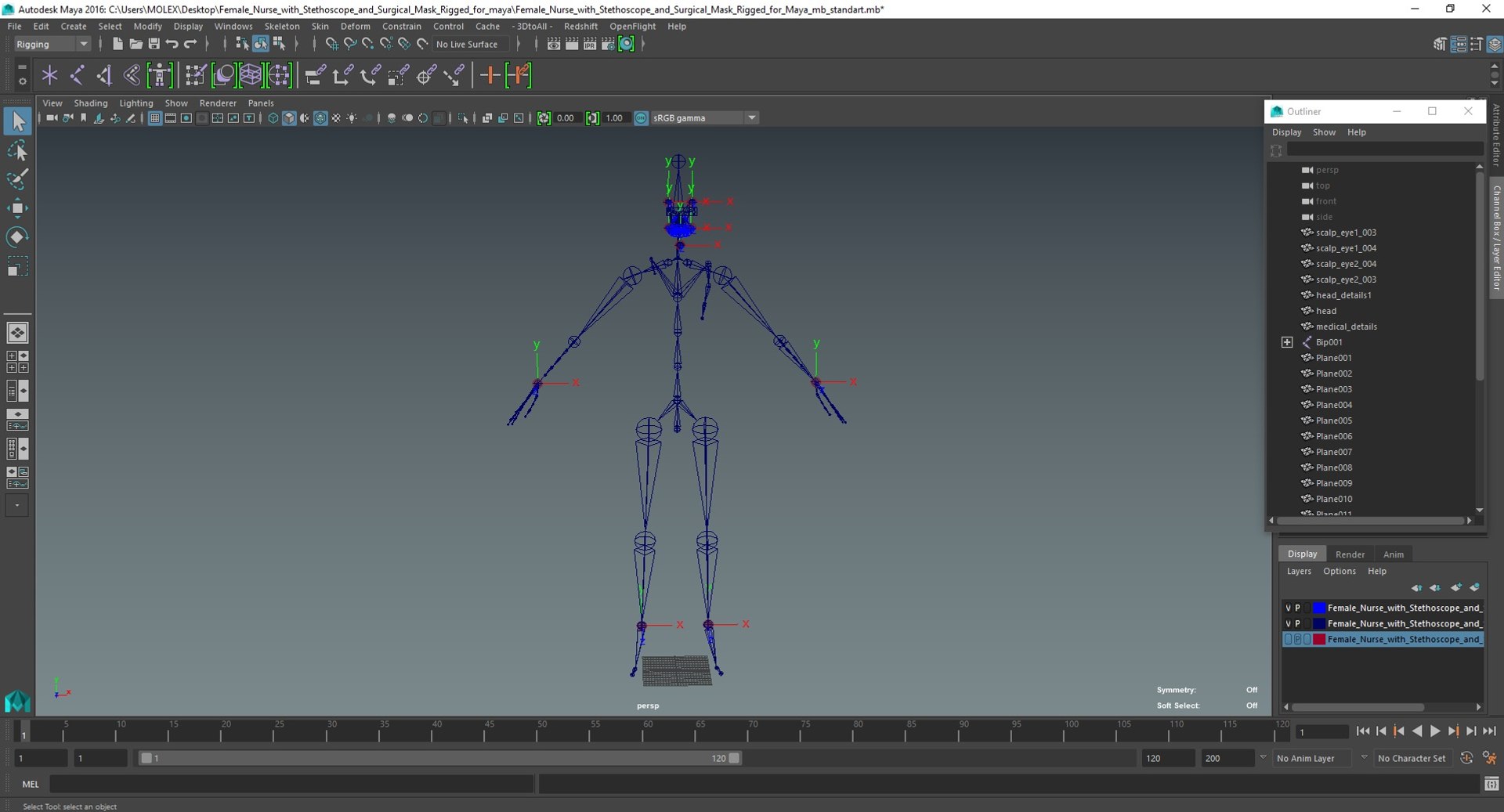The image size is (1504, 812).
Task: Open the sRGB gamma color space dropdown
Action: click(751, 118)
